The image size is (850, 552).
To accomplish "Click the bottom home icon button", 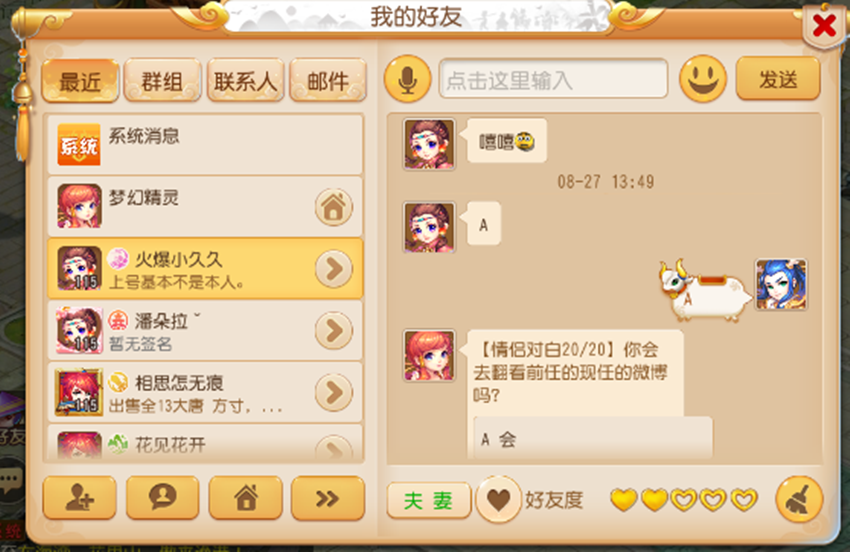I will tap(246, 498).
